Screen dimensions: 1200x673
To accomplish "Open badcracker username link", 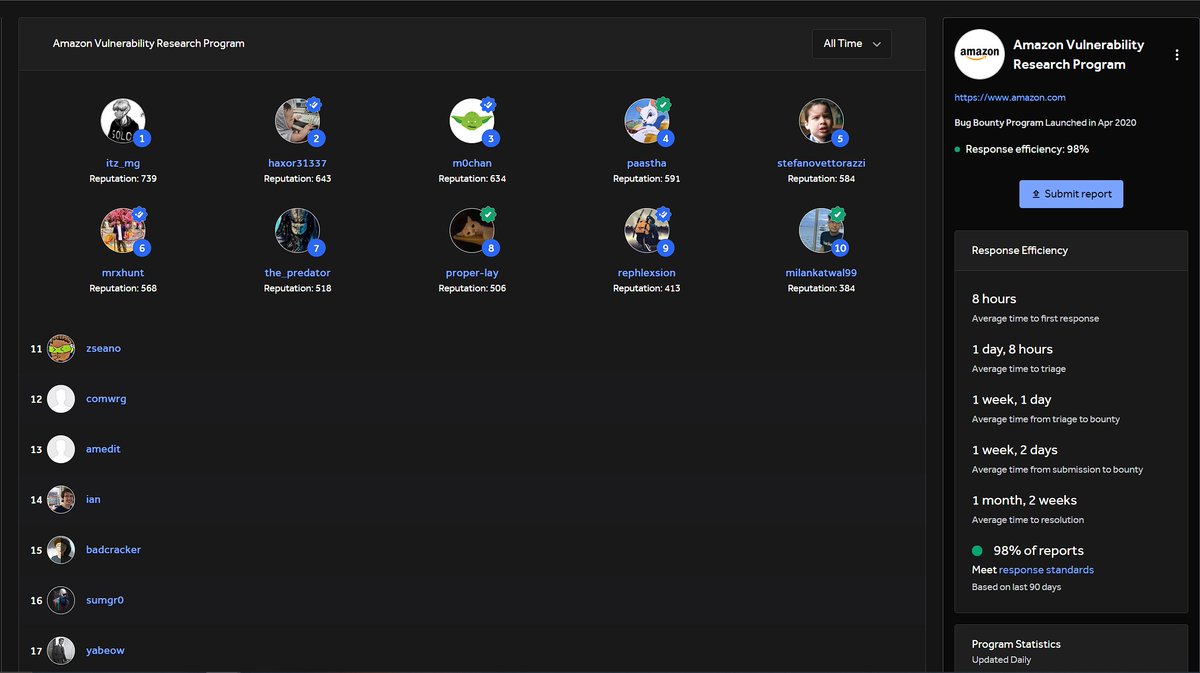I will pos(113,550).
